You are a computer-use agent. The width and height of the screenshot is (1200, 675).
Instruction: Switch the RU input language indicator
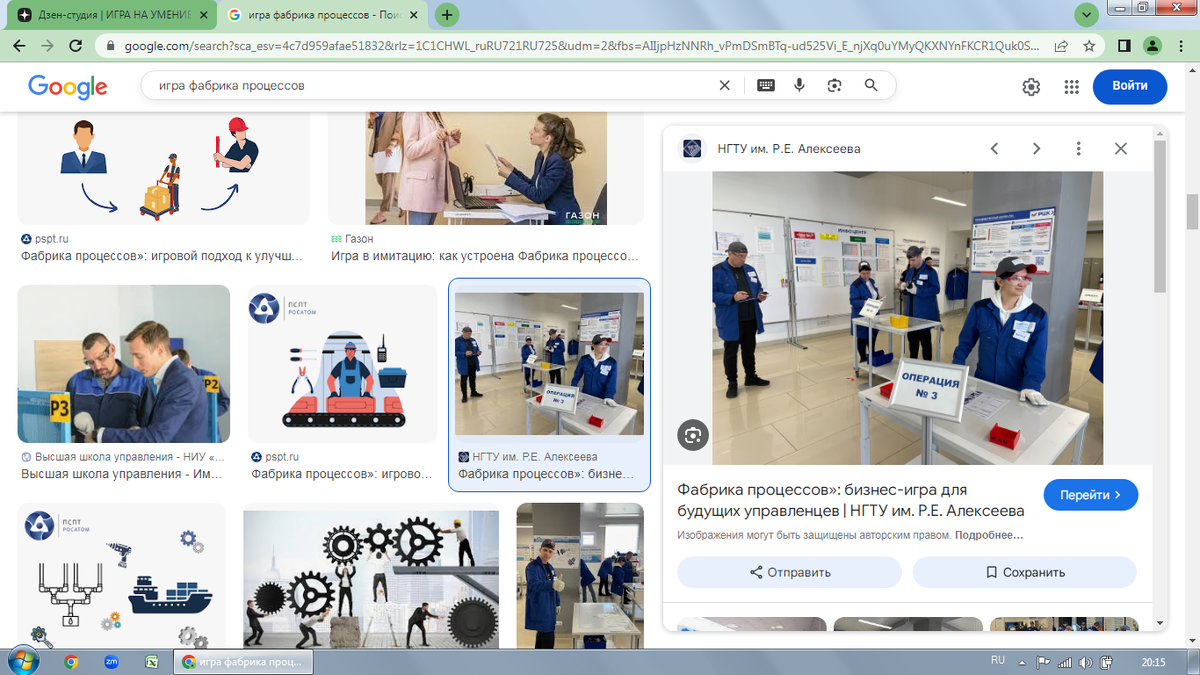click(997, 661)
